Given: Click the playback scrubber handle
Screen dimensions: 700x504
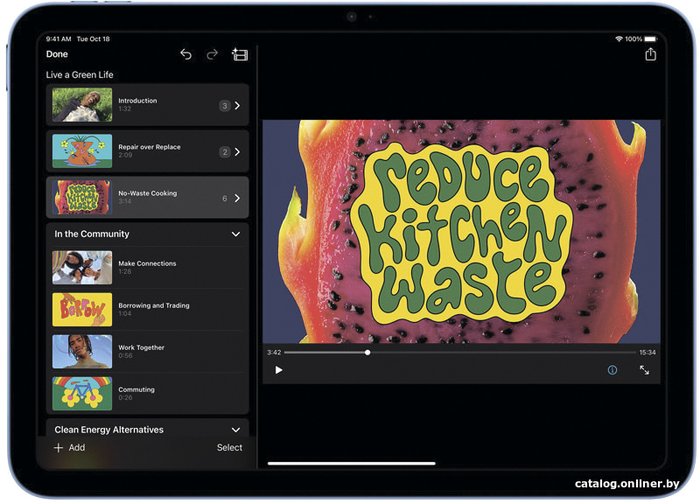Looking at the screenshot, I should (367, 353).
